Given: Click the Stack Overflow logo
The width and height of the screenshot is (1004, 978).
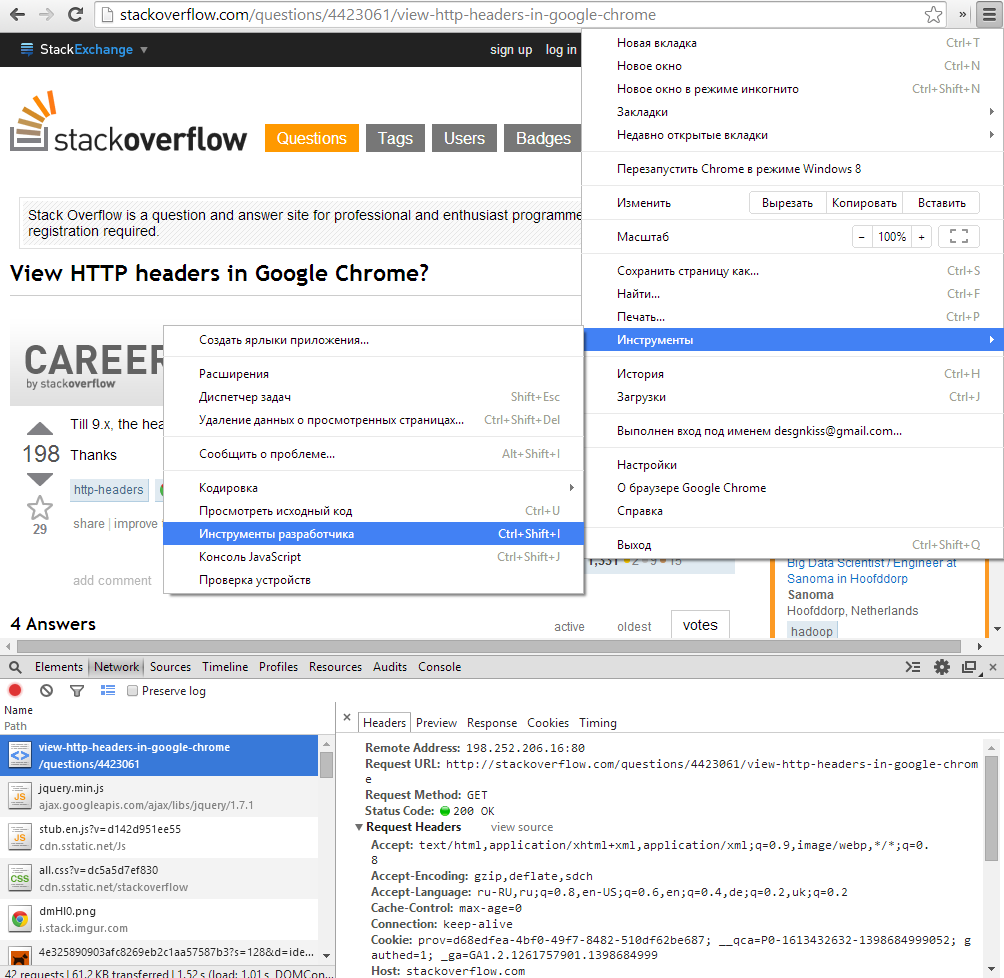Looking at the screenshot, I should point(128,122).
